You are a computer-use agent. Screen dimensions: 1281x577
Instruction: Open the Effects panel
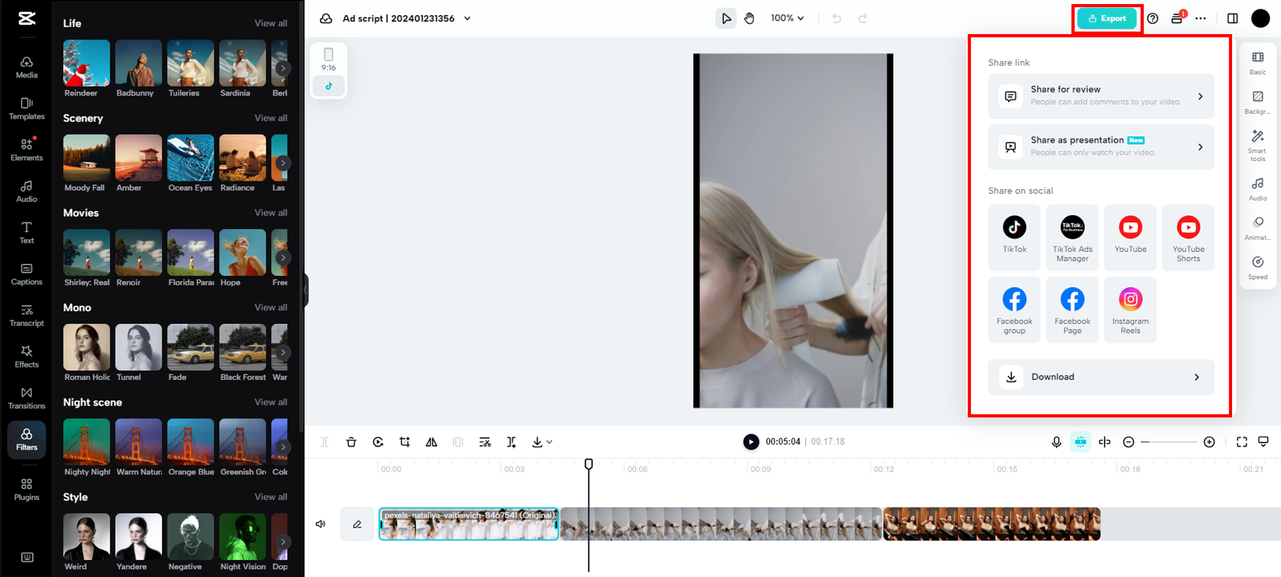tap(27, 356)
